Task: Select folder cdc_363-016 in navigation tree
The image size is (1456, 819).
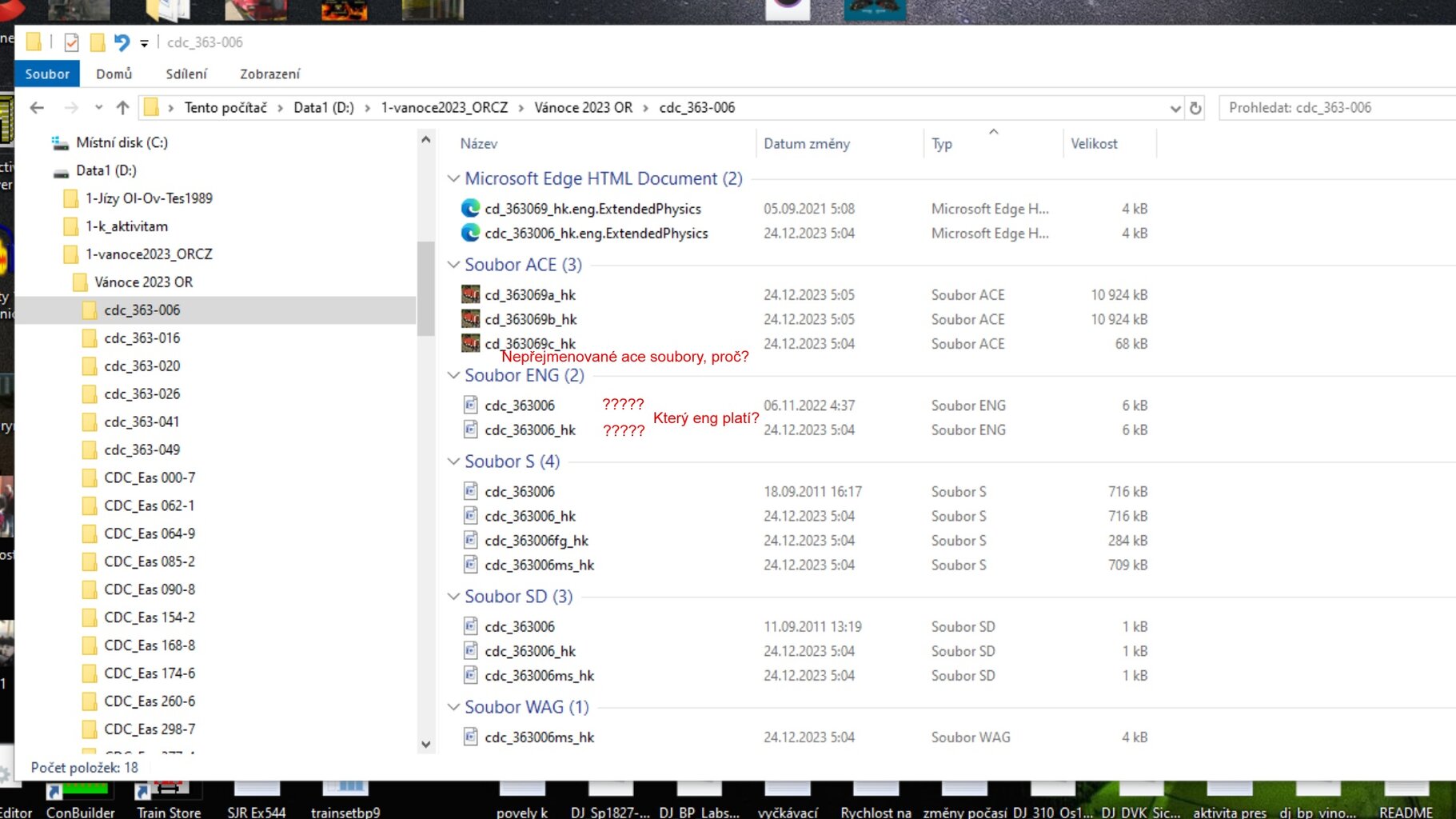Action: point(142,338)
